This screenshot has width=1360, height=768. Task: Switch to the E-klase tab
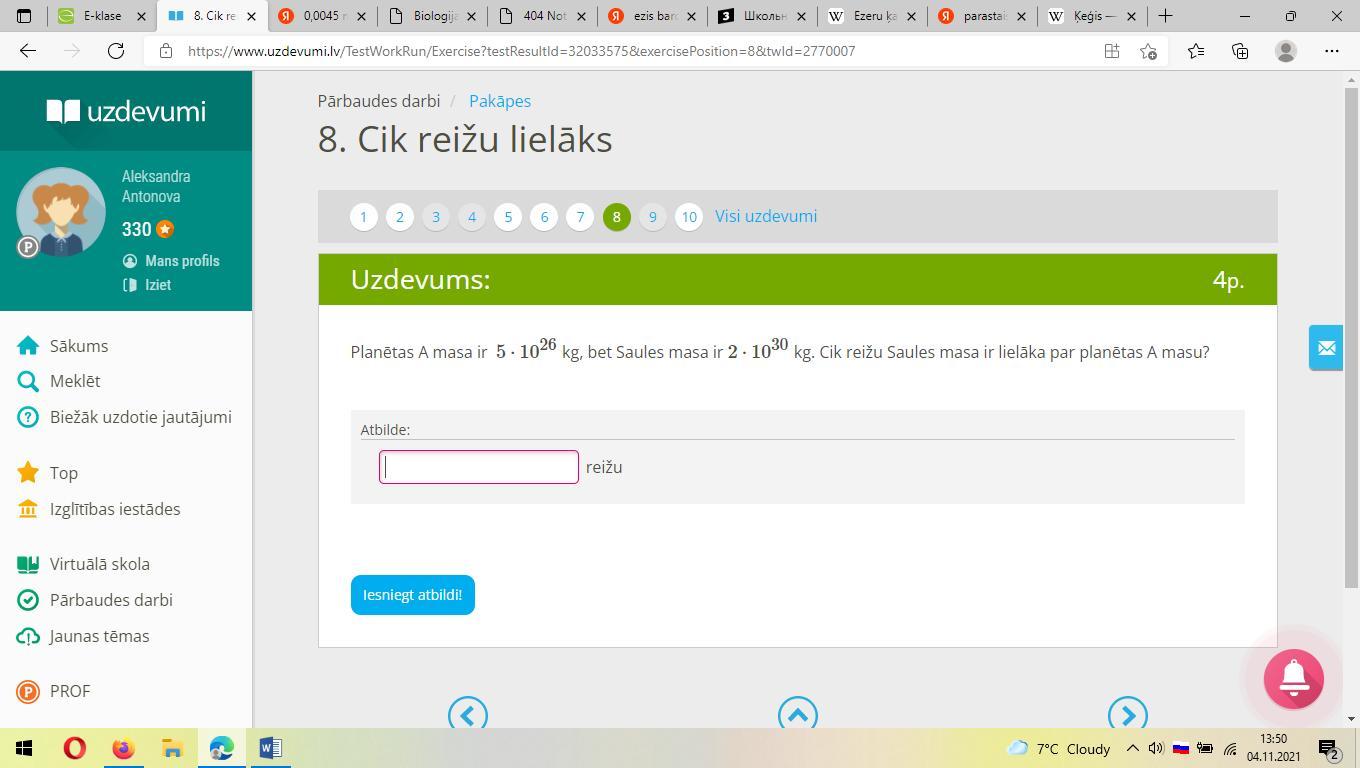102,16
